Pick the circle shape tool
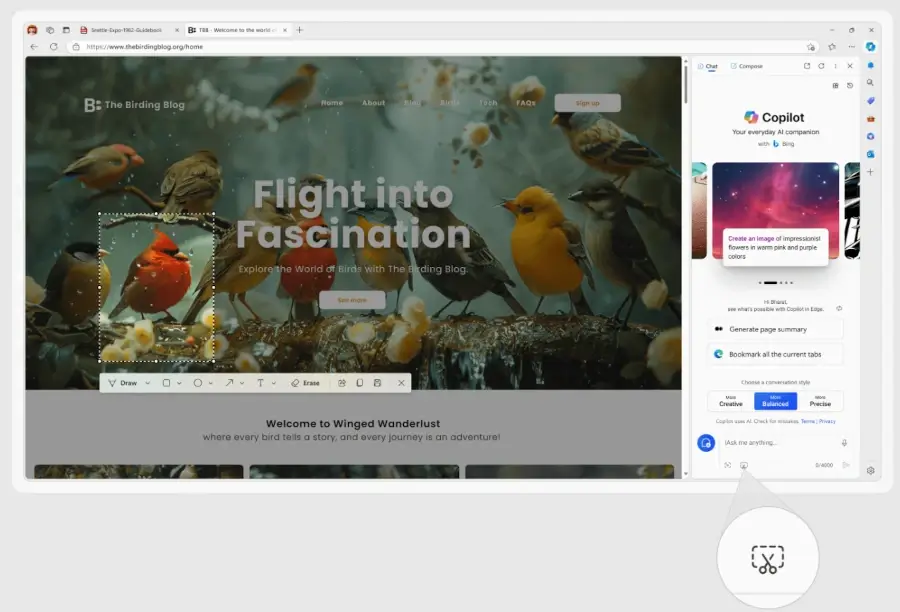The width and height of the screenshot is (900, 612). click(x=197, y=383)
